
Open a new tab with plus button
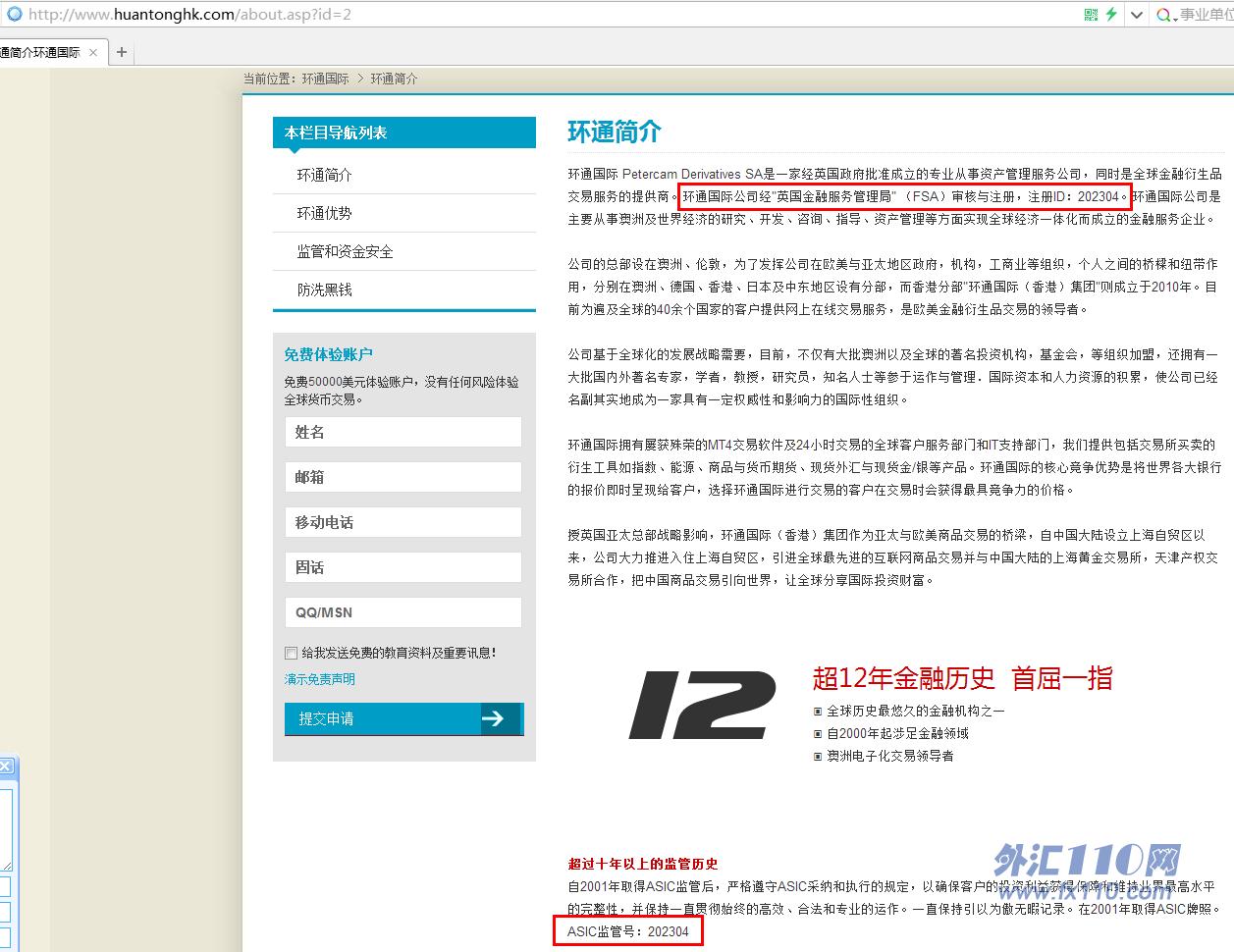(x=122, y=52)
